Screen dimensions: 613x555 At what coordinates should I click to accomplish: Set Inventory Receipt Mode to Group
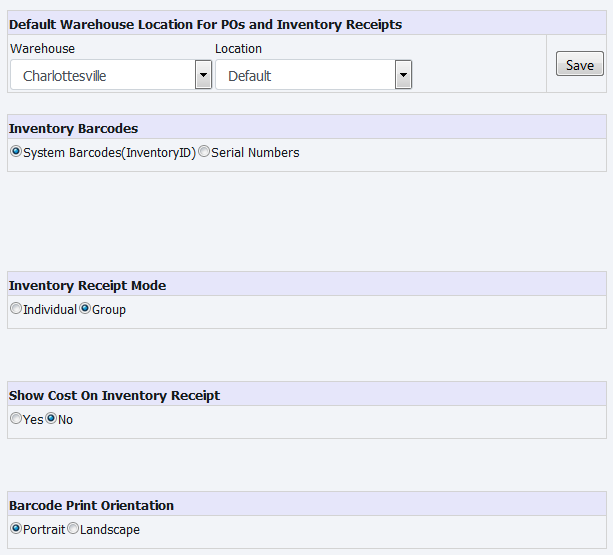[85, 310]
